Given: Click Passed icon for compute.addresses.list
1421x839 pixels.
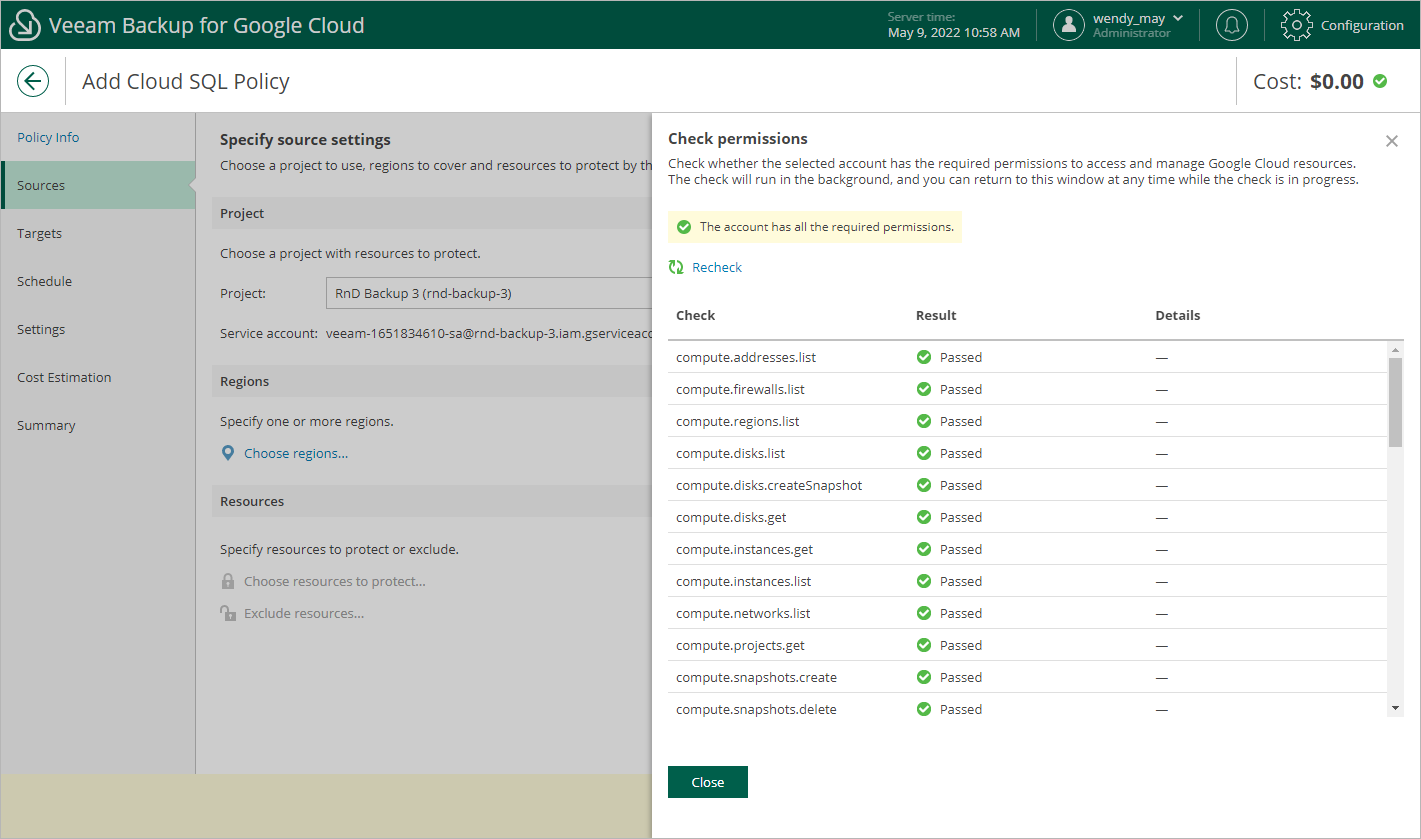Looking at the screenshot, I should 924,357.
